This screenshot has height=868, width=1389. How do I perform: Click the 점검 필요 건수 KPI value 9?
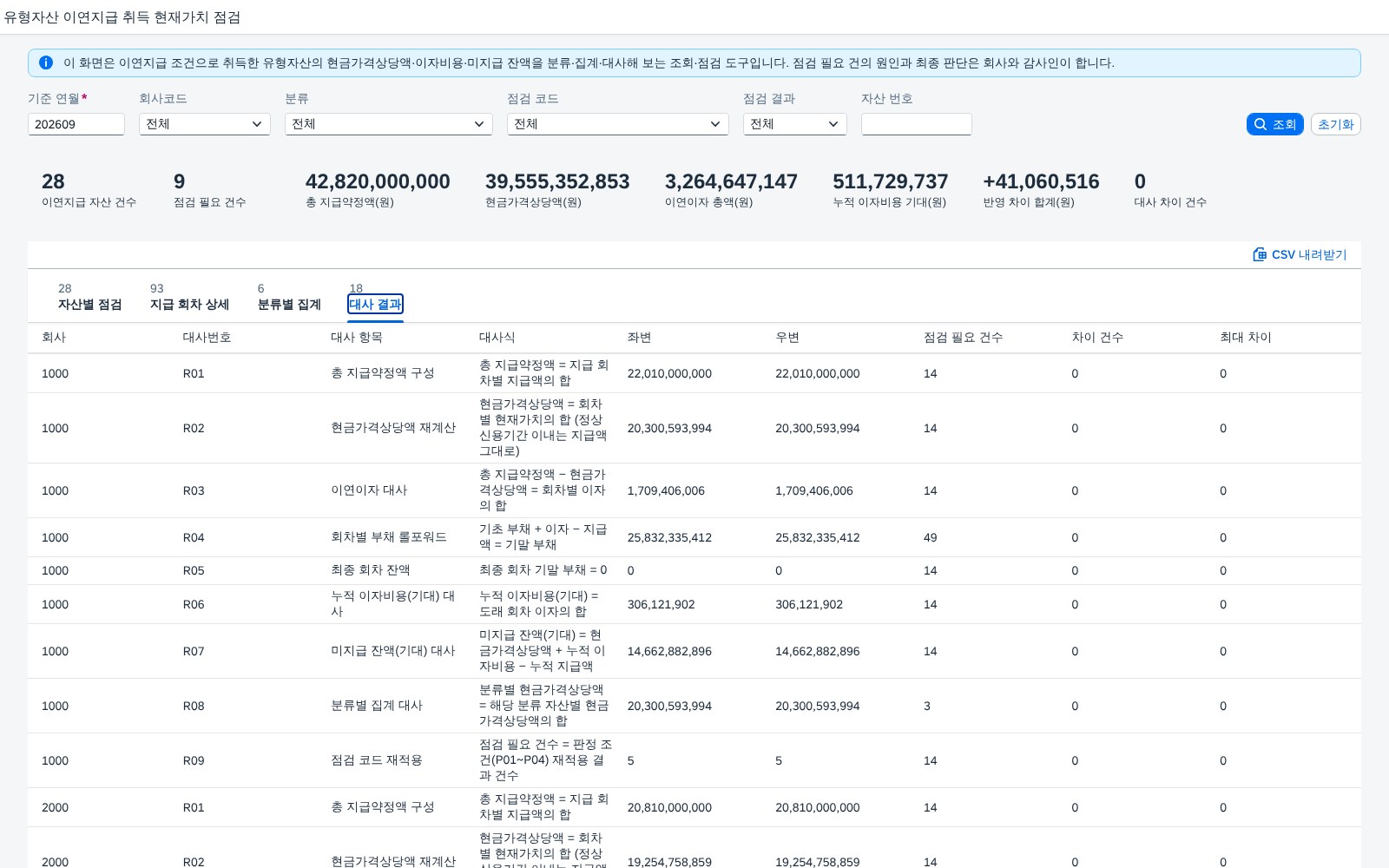click(x=179, y=181)
